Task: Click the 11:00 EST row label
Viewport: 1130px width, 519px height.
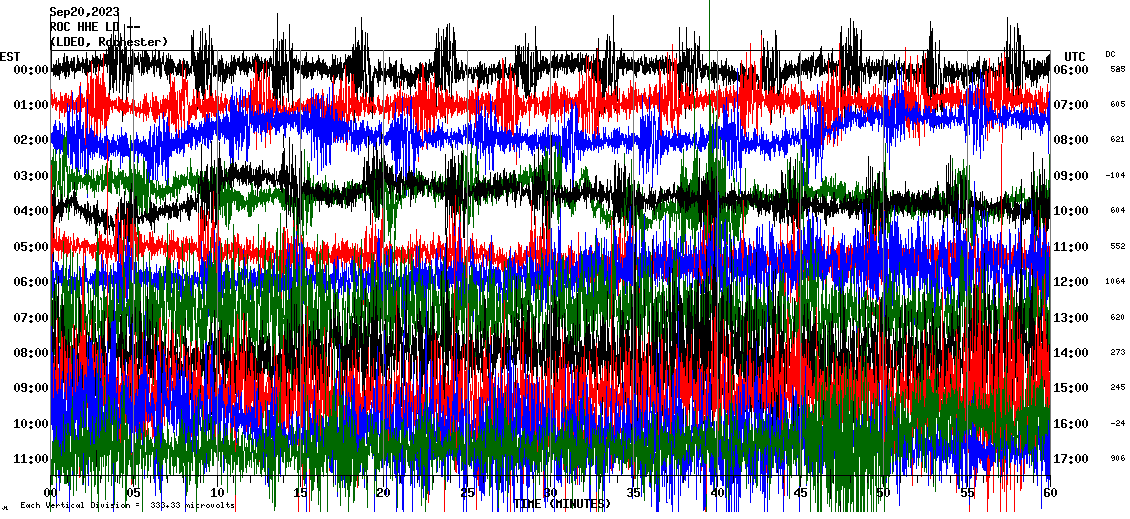Action: (x=32, y=459)
